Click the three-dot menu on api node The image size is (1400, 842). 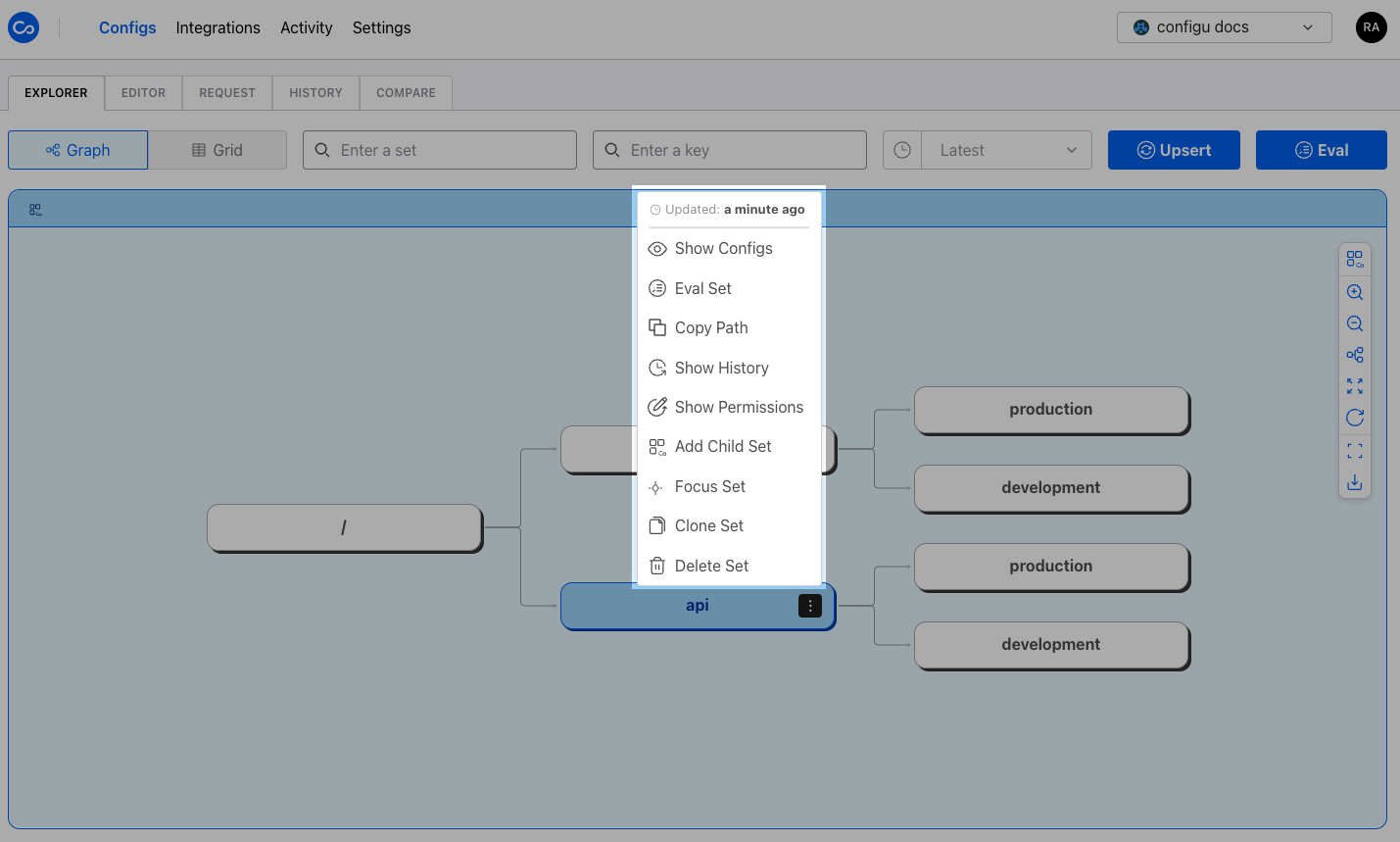810,606
